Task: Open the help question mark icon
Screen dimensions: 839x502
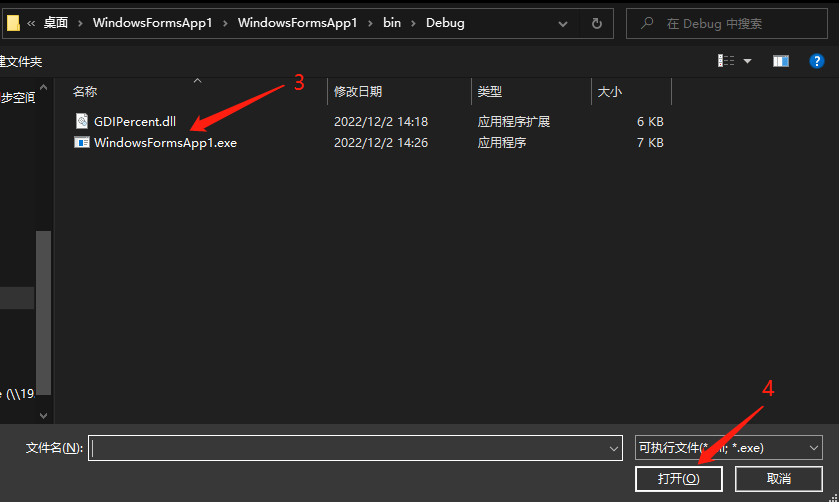Action: [817, 61]
